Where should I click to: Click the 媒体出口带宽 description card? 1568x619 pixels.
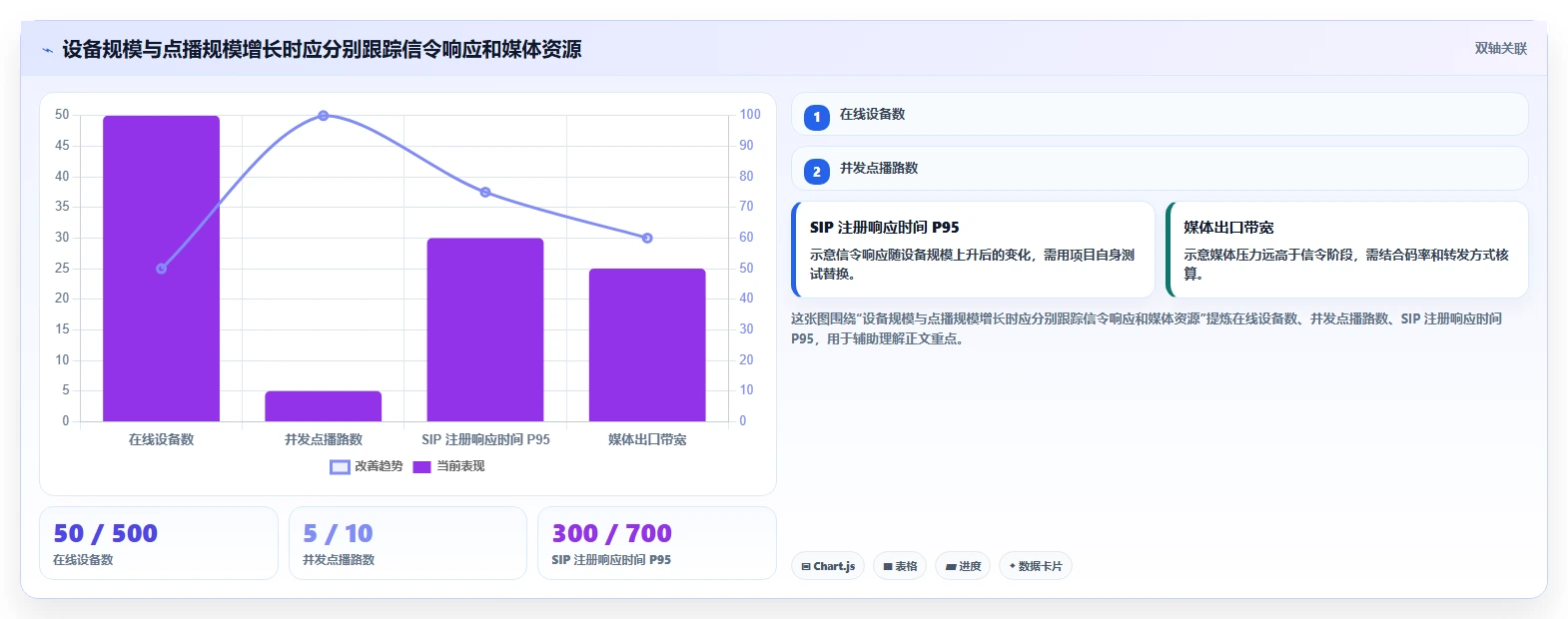point(1346,250)
